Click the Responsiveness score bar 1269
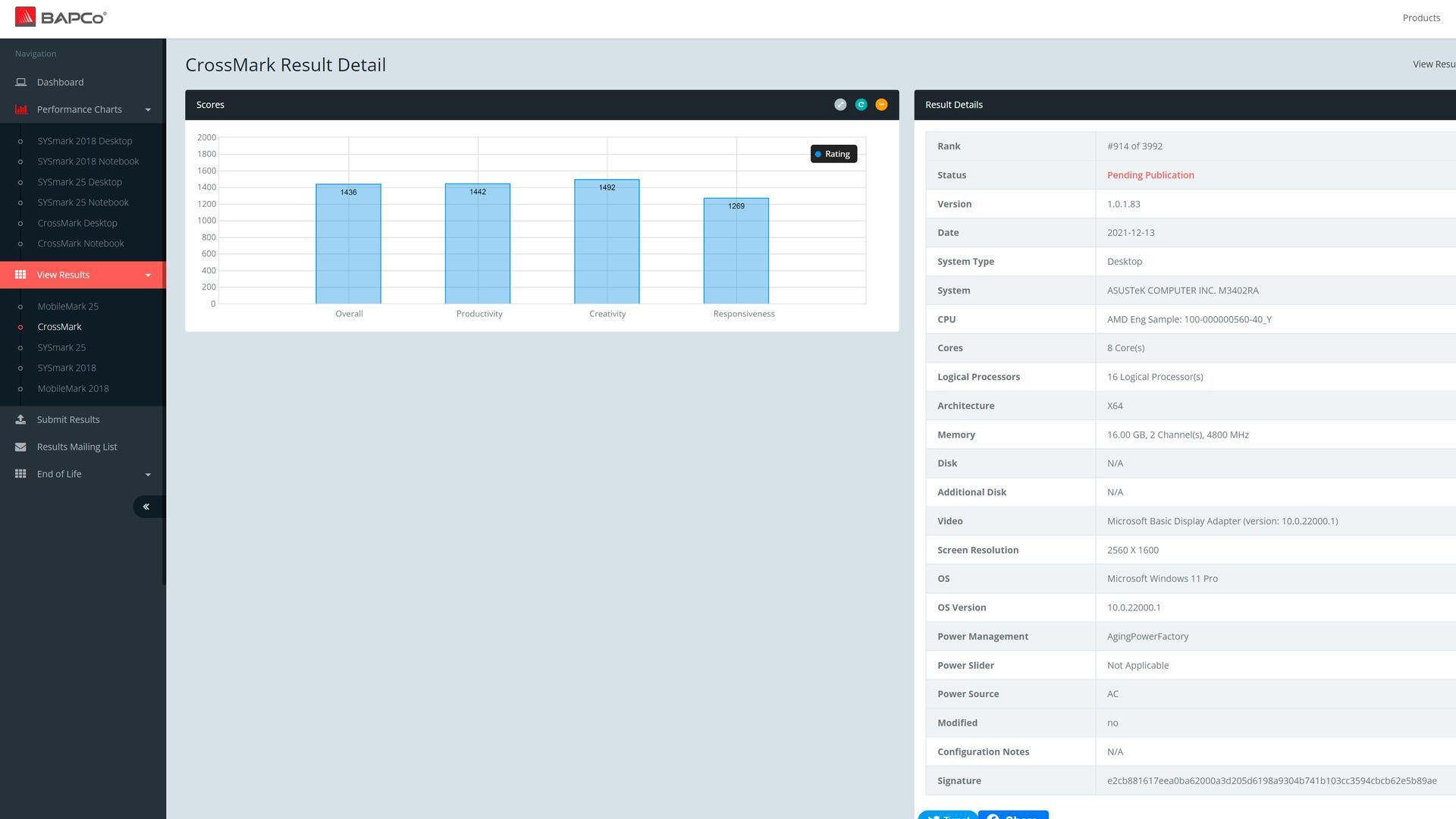 736,251
